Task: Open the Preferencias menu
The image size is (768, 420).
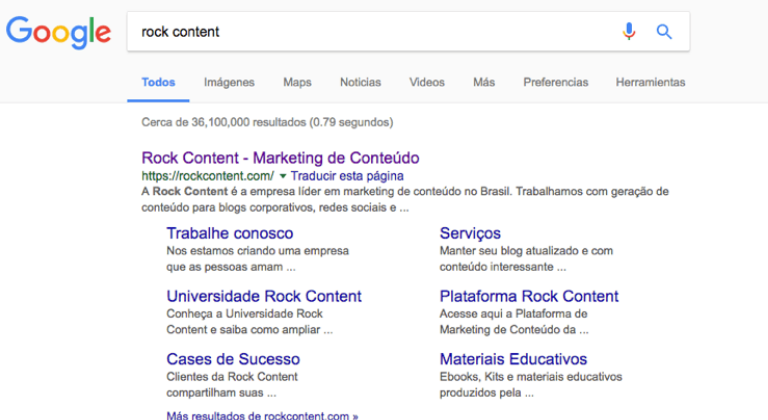Action: (556, 82)
